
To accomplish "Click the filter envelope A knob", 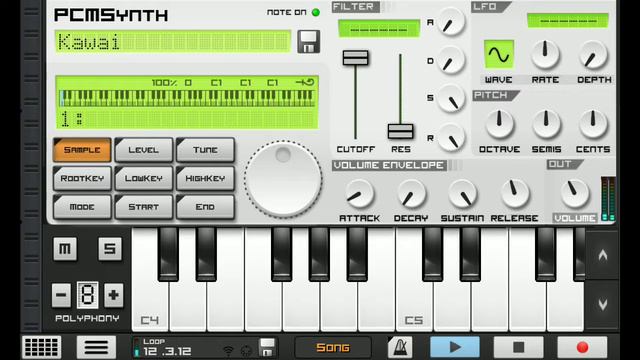I will click(451, 22).
